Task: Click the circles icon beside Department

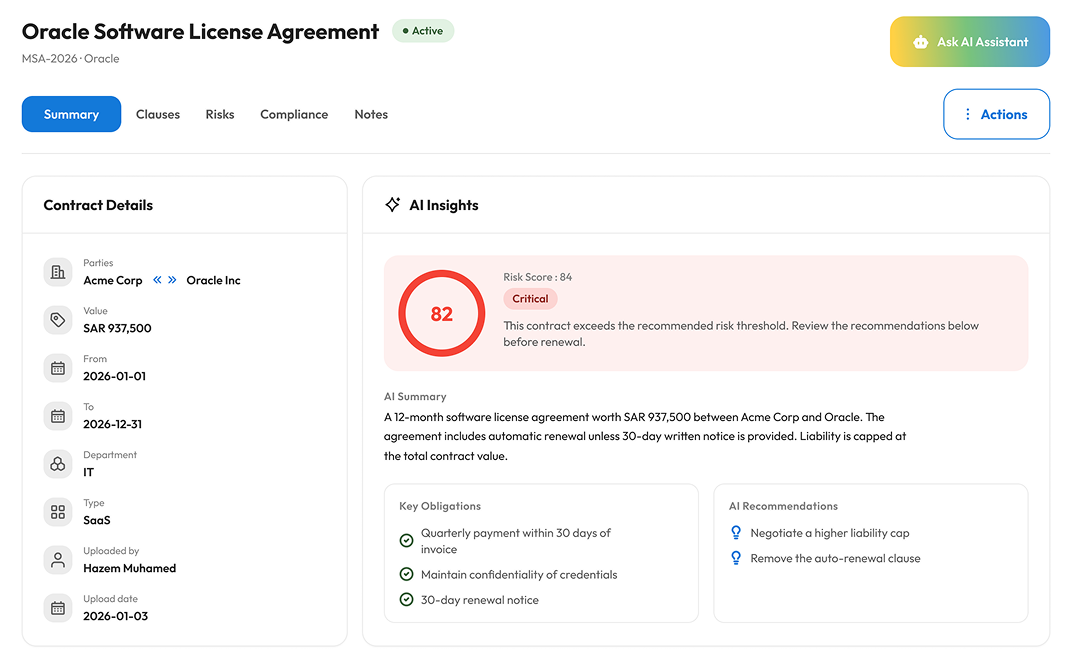Action: coord(58,464)
